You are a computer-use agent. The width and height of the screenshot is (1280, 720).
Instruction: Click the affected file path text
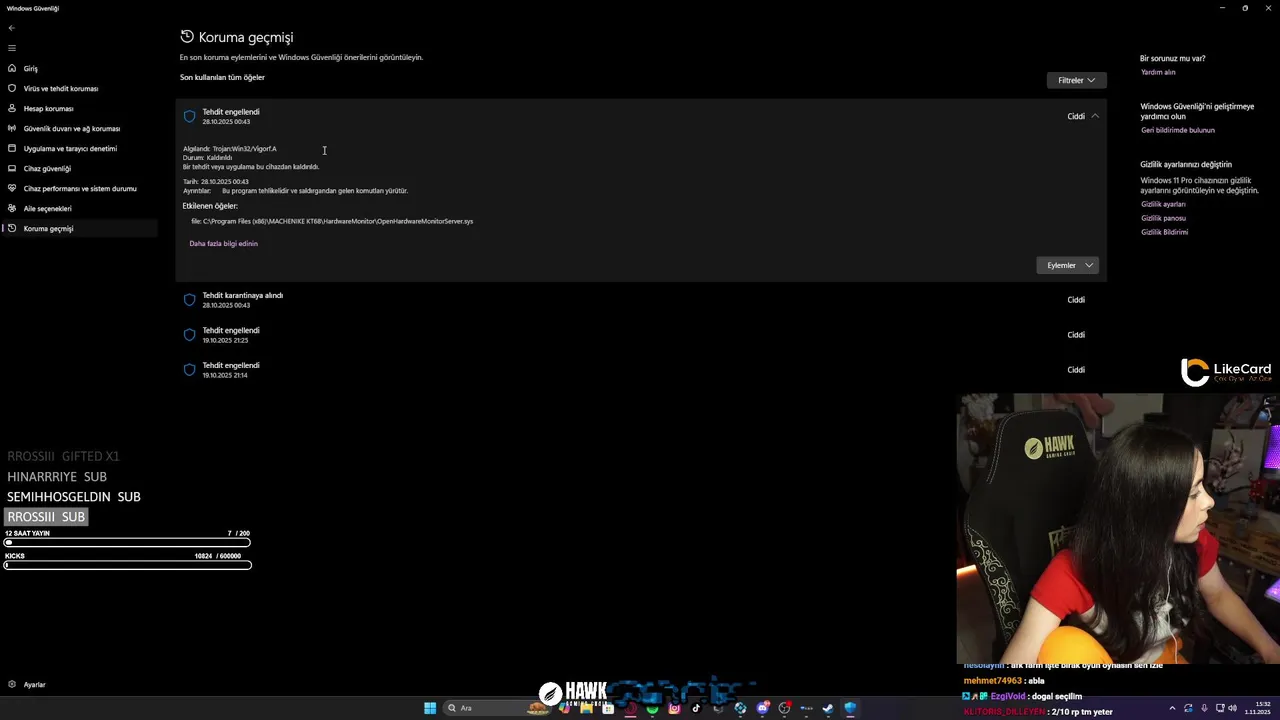(332, 221)
